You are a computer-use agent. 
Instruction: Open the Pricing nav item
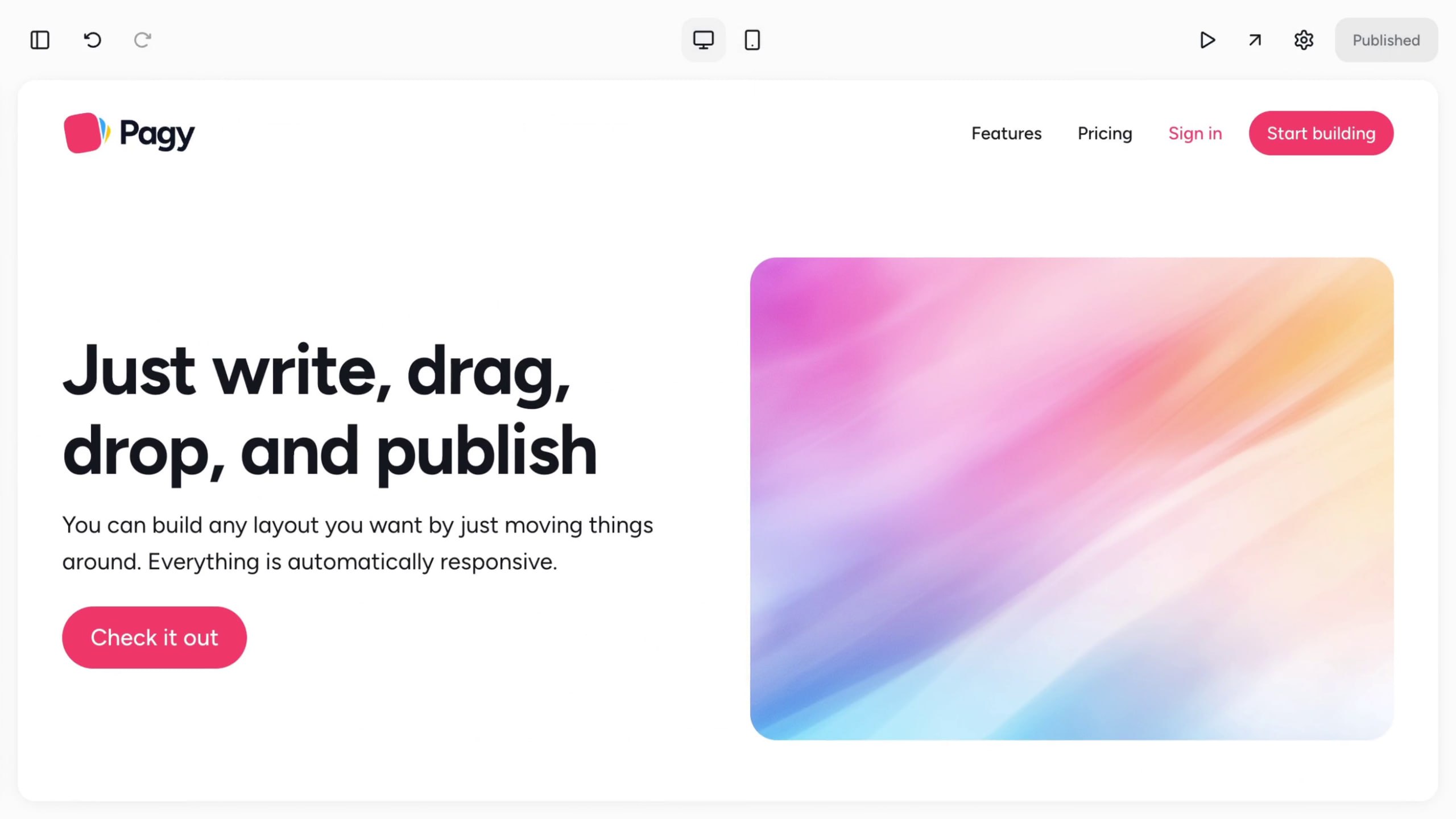coord(1105,134)
